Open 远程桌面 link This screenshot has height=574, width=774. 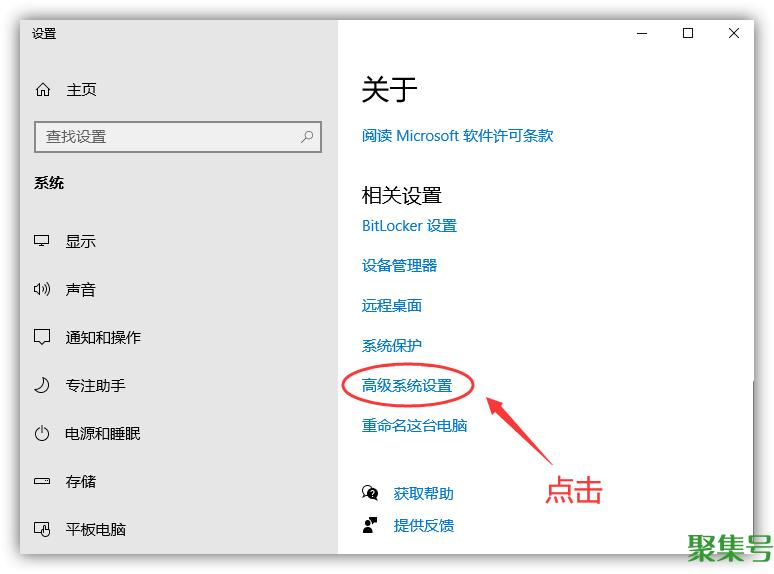pyautogui.click(x=392, y=306)
